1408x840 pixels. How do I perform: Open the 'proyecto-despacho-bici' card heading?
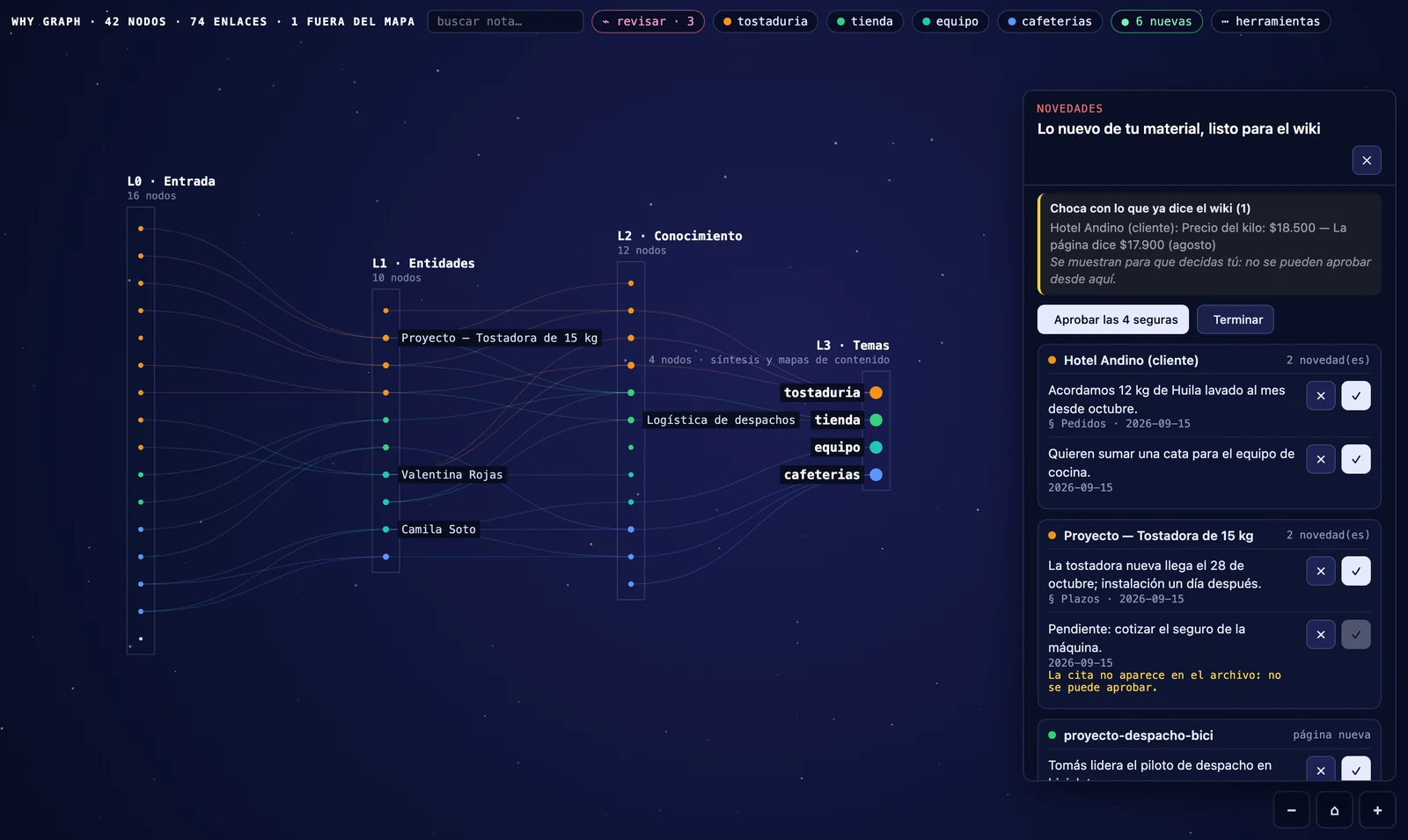click(x=1138, y=735)
